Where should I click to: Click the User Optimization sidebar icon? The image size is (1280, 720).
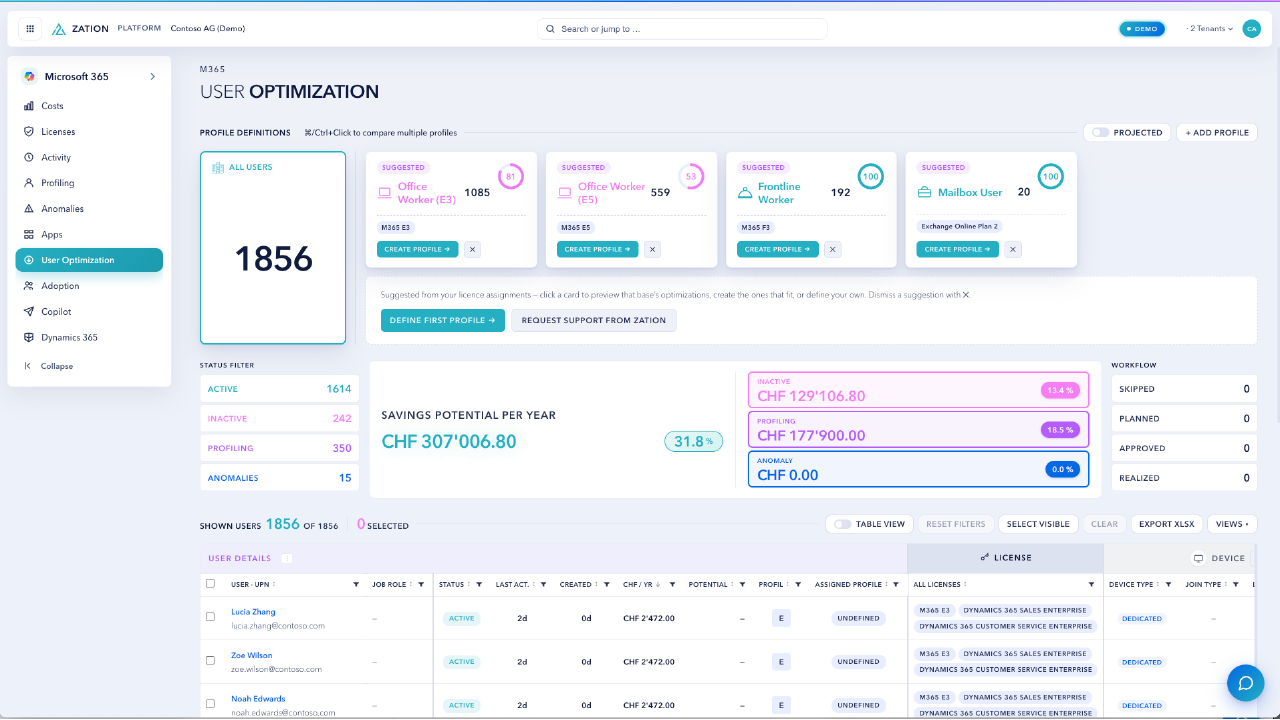(x=29, y=260)
